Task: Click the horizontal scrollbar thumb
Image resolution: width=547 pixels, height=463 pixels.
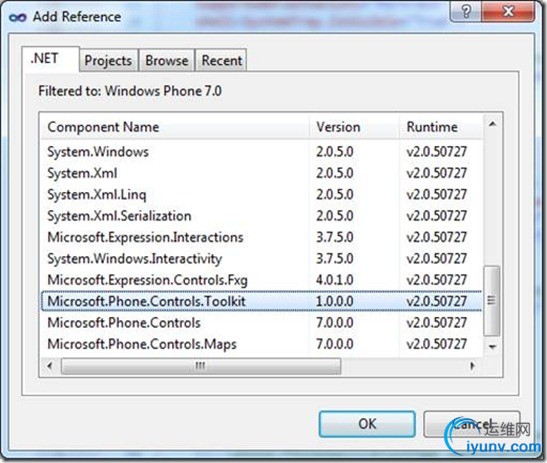Action: [201, 366]
